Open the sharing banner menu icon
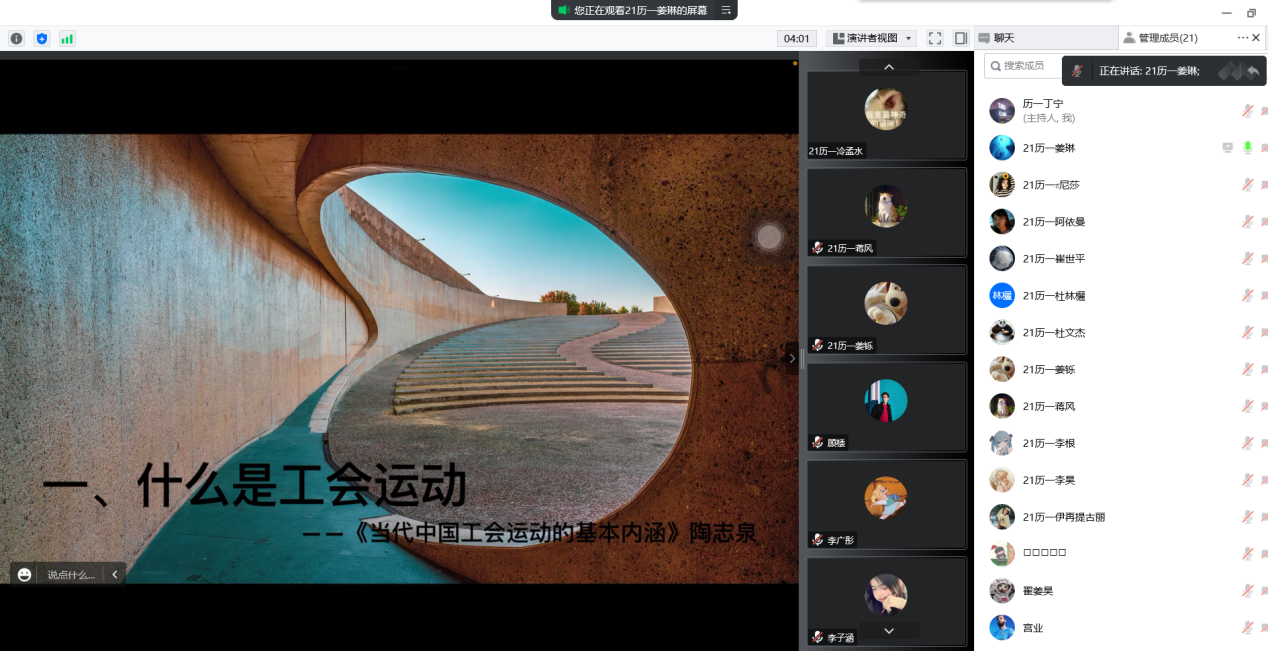 click(x=726, y=10)
